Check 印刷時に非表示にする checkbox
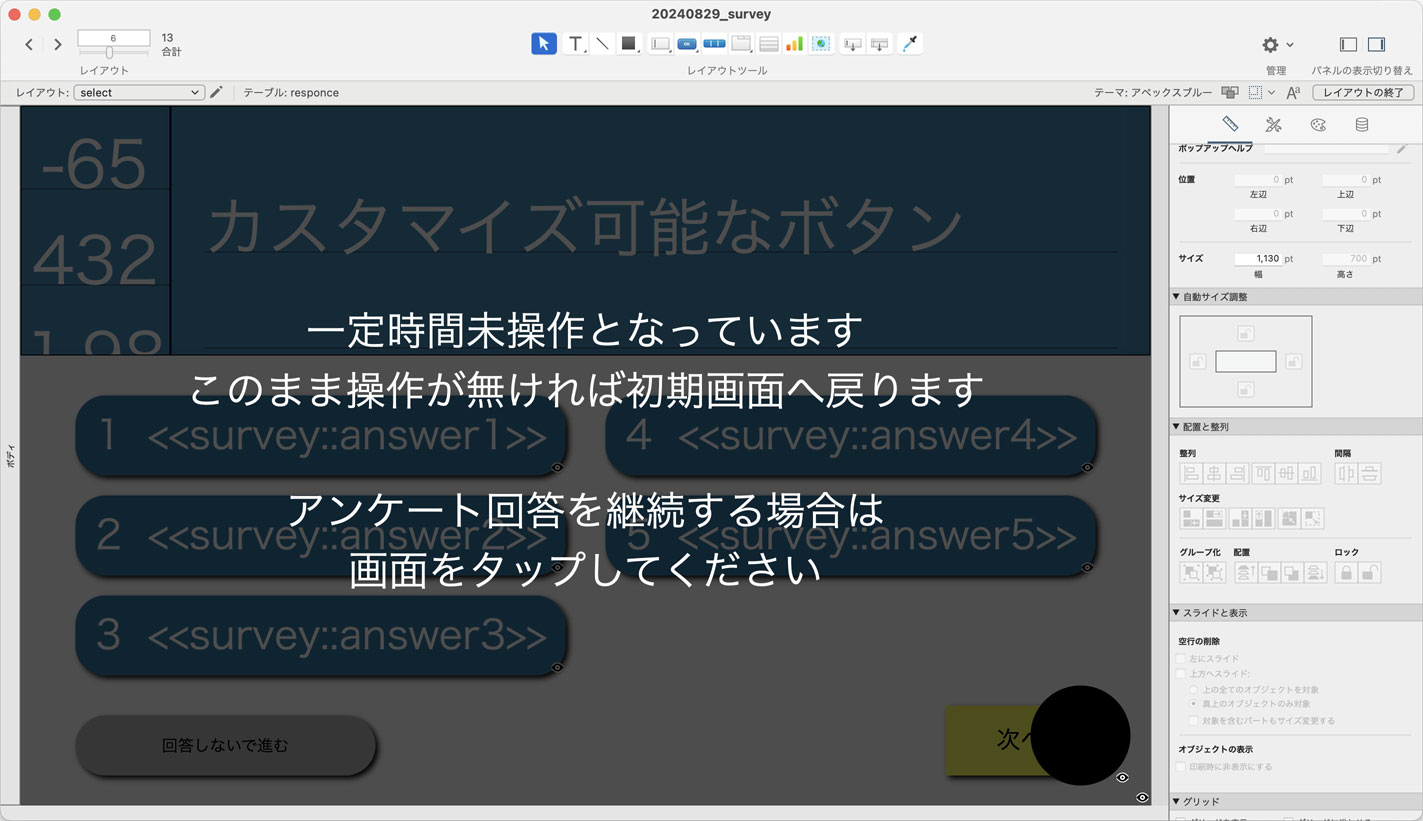The height and width of the screenshot is (821, 1423). coord(1181,767)
